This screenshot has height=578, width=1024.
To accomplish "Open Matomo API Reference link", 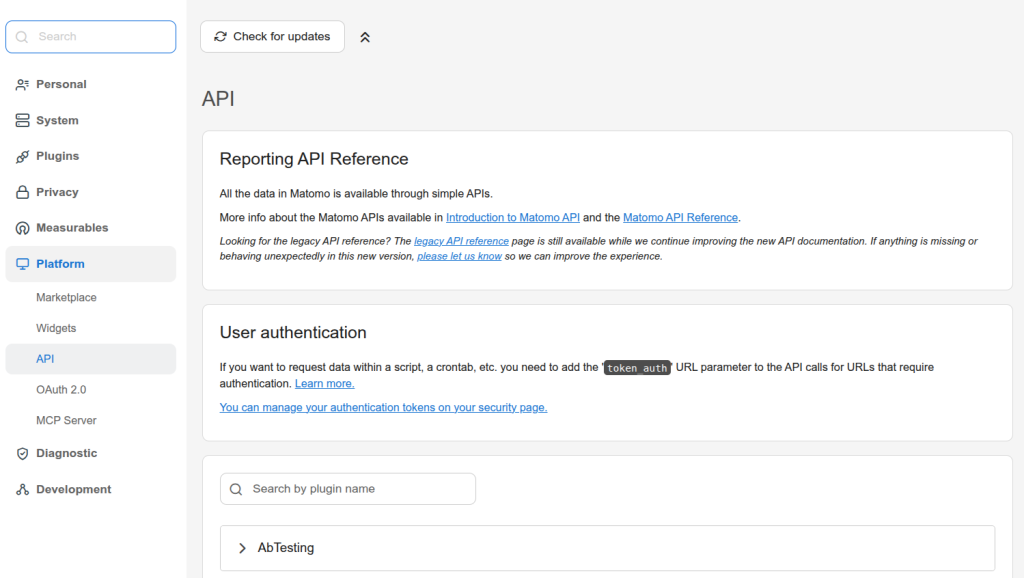I will click(x=680, y=217).
